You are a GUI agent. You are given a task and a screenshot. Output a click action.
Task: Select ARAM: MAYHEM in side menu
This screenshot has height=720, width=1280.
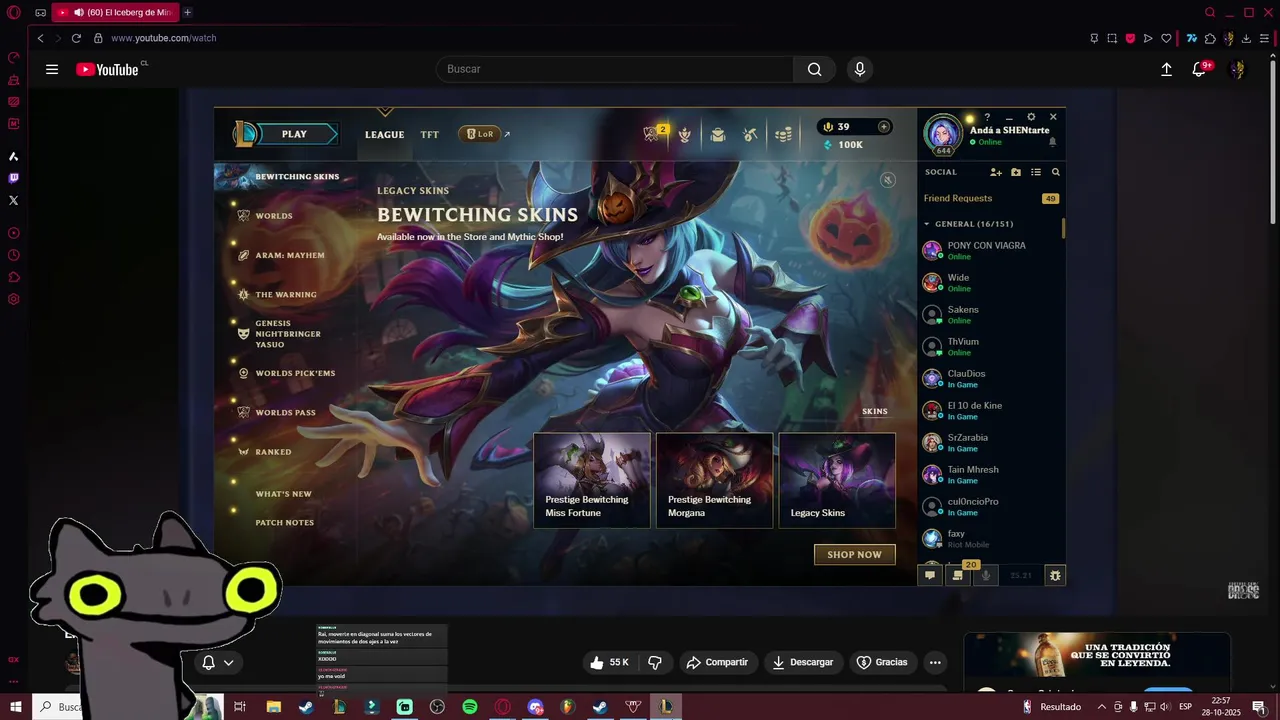pos(290,255)
